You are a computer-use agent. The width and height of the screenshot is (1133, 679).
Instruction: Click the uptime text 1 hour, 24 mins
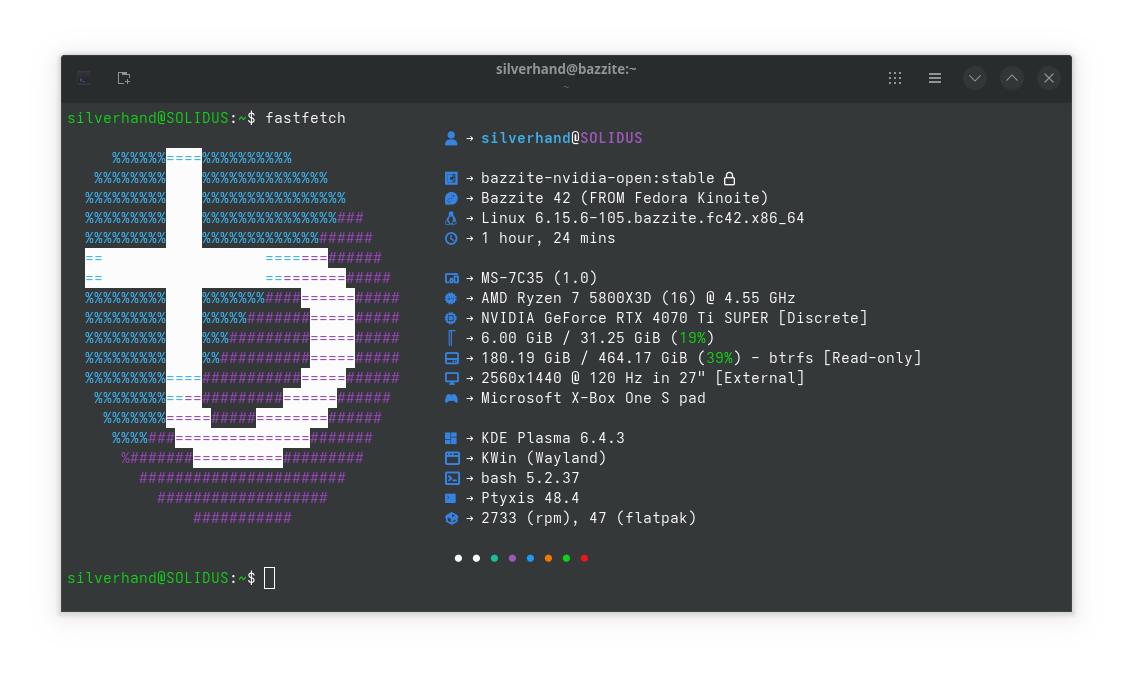pyautogui.click(x=548, y=238)
